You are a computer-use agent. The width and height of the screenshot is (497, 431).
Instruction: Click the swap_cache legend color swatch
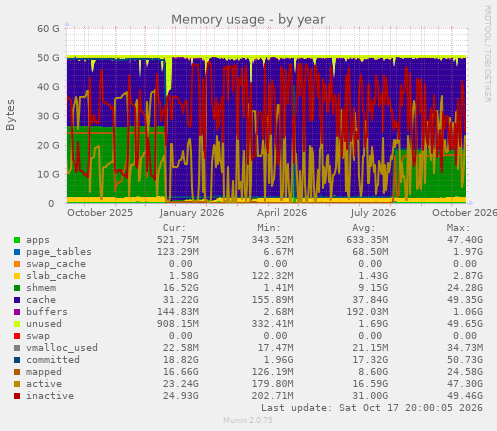click(17, 264)
